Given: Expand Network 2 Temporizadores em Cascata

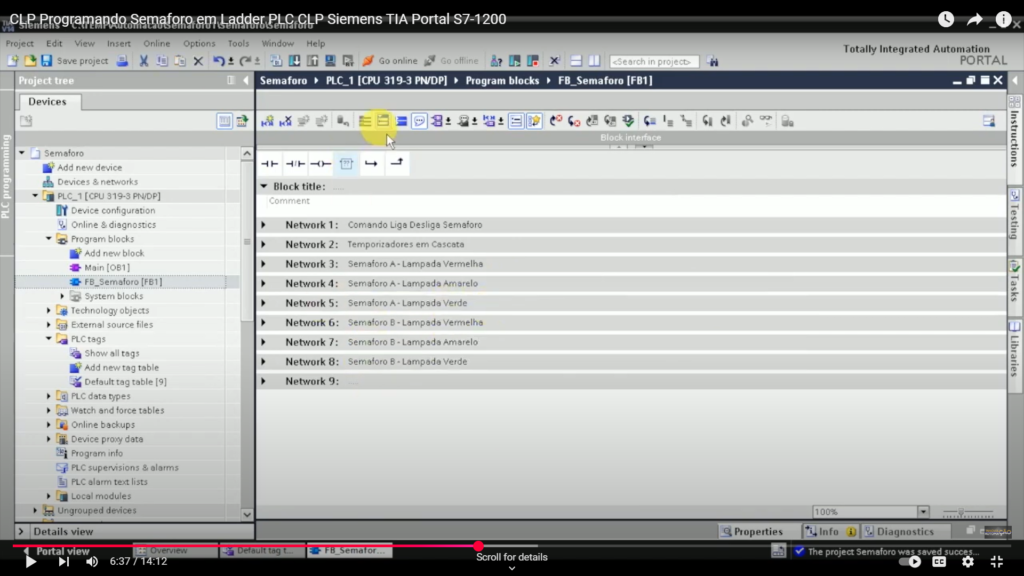Looking at the screenshot, I should (264, 244).
